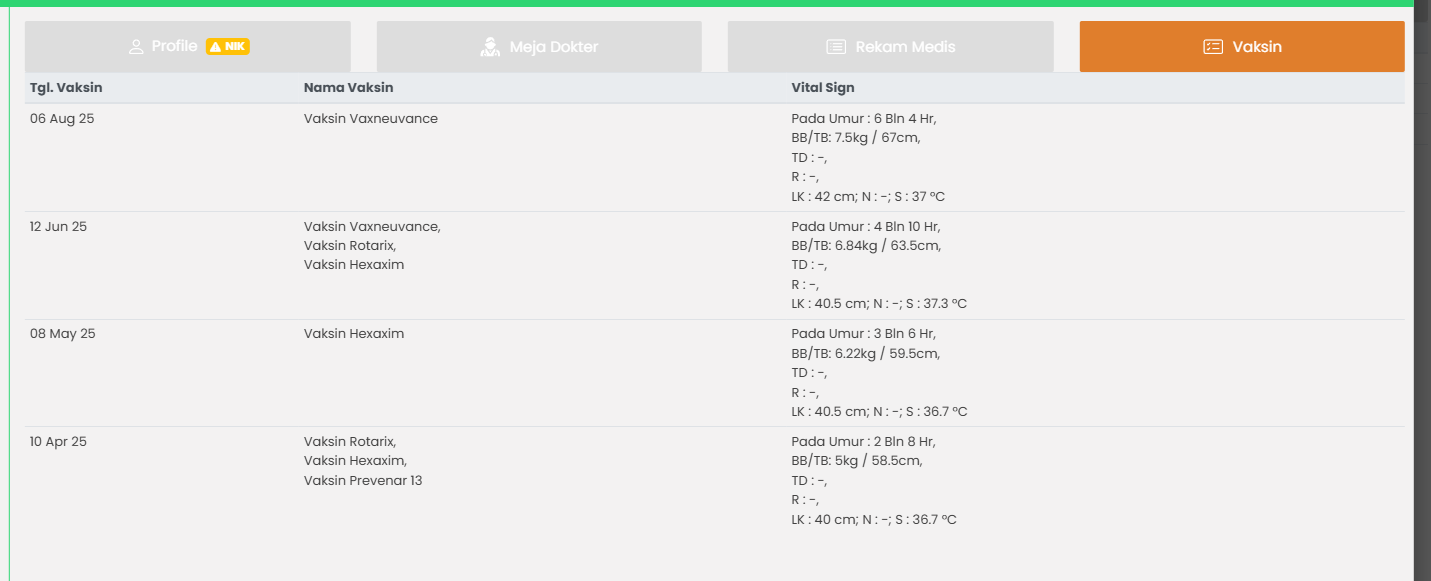
Task: Select the 08 May 25 vaccine date
Action: tap(62, 334)
